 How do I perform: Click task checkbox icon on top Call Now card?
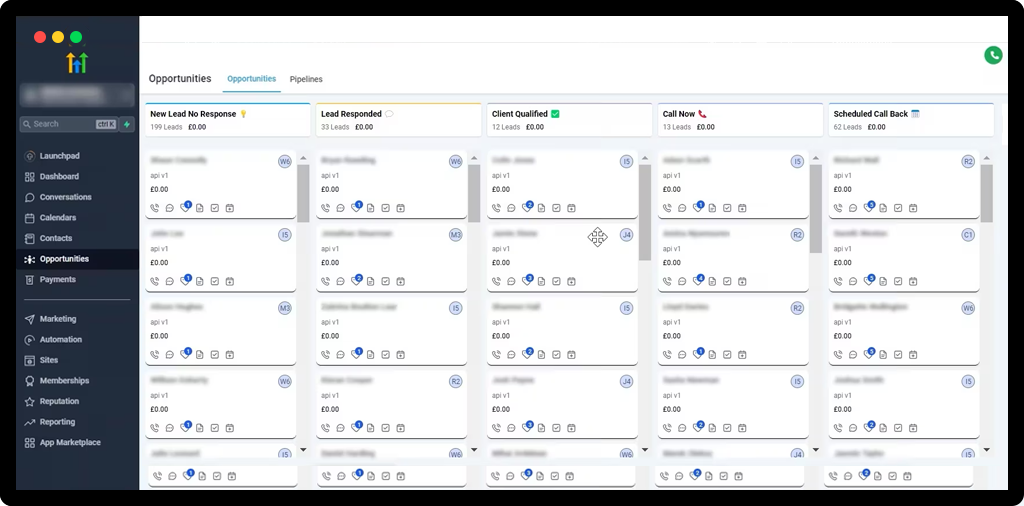pos(726,208)
